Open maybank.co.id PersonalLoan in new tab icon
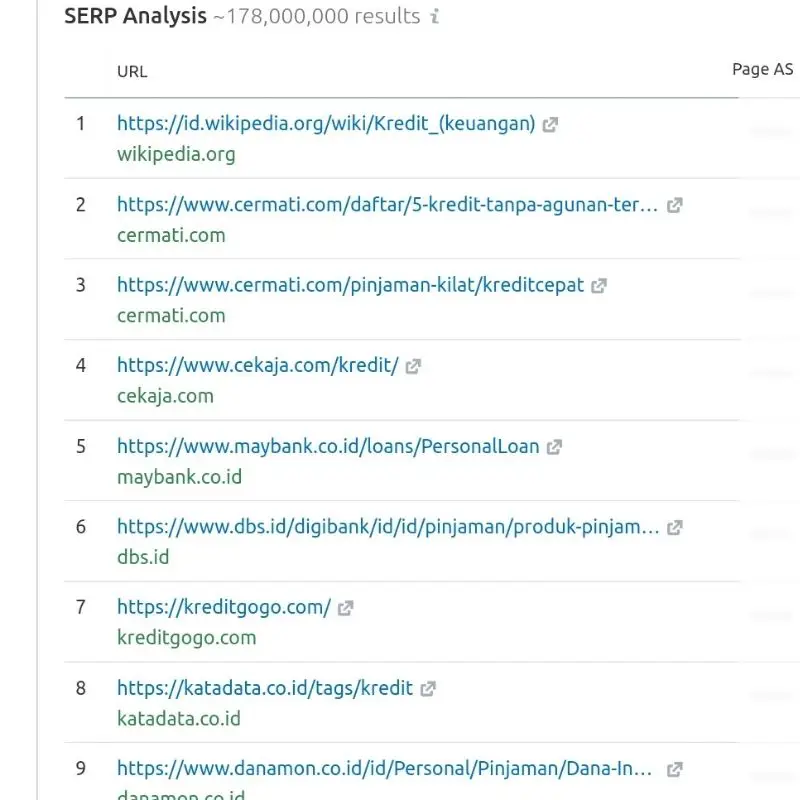 pos(555,446)
